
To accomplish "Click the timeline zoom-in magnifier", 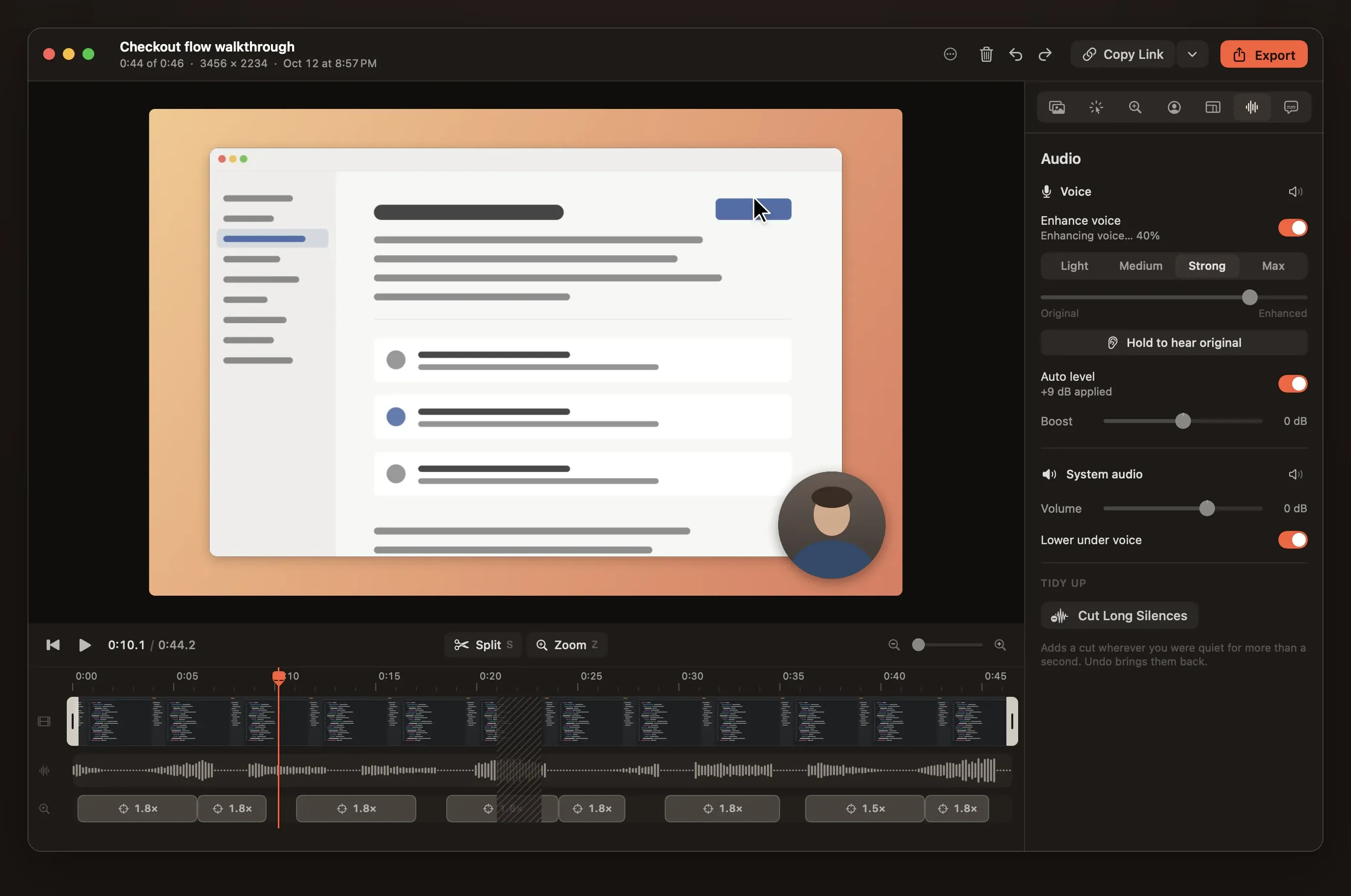I will pyautogui.click(x=1000, y=645).
